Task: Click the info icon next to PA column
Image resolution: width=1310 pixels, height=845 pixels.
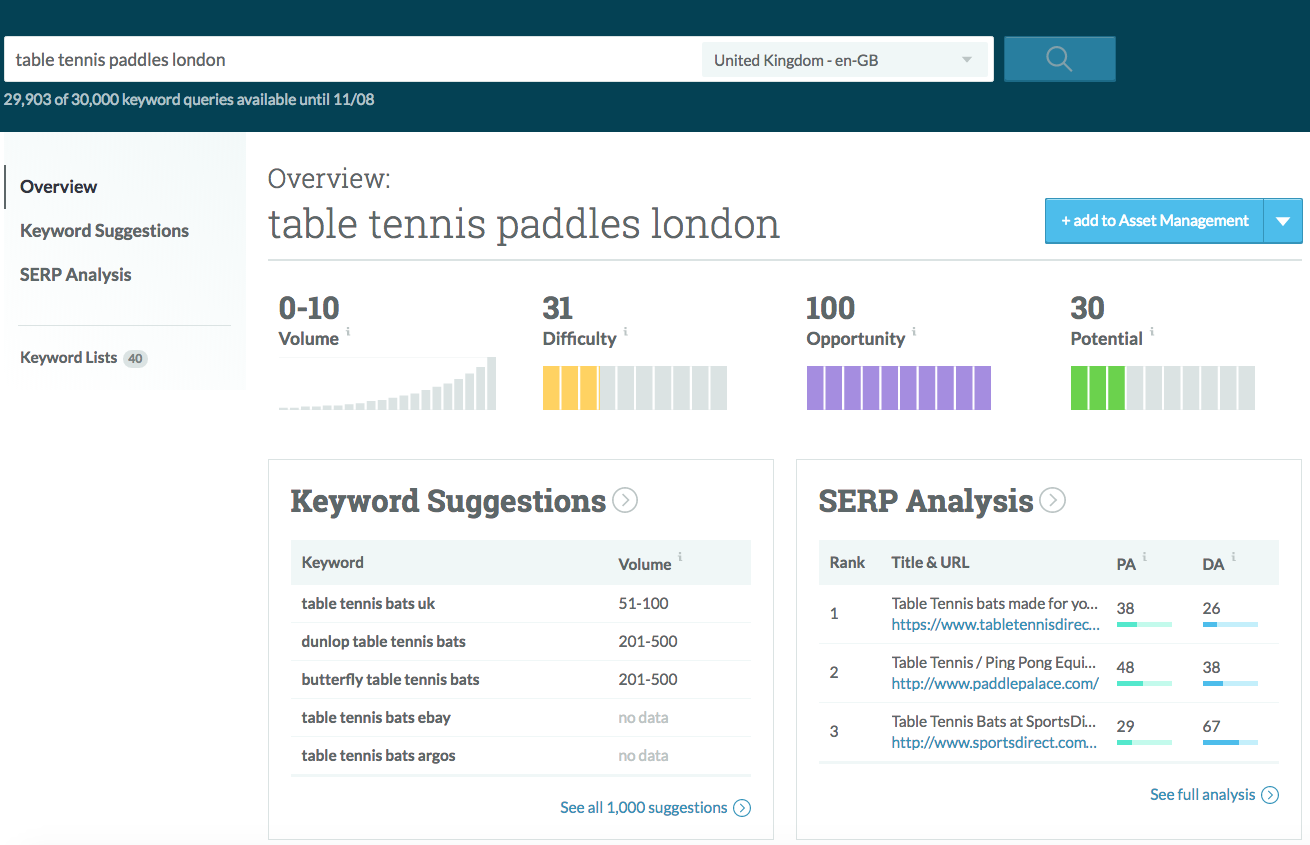Action: coord(1145,557)
